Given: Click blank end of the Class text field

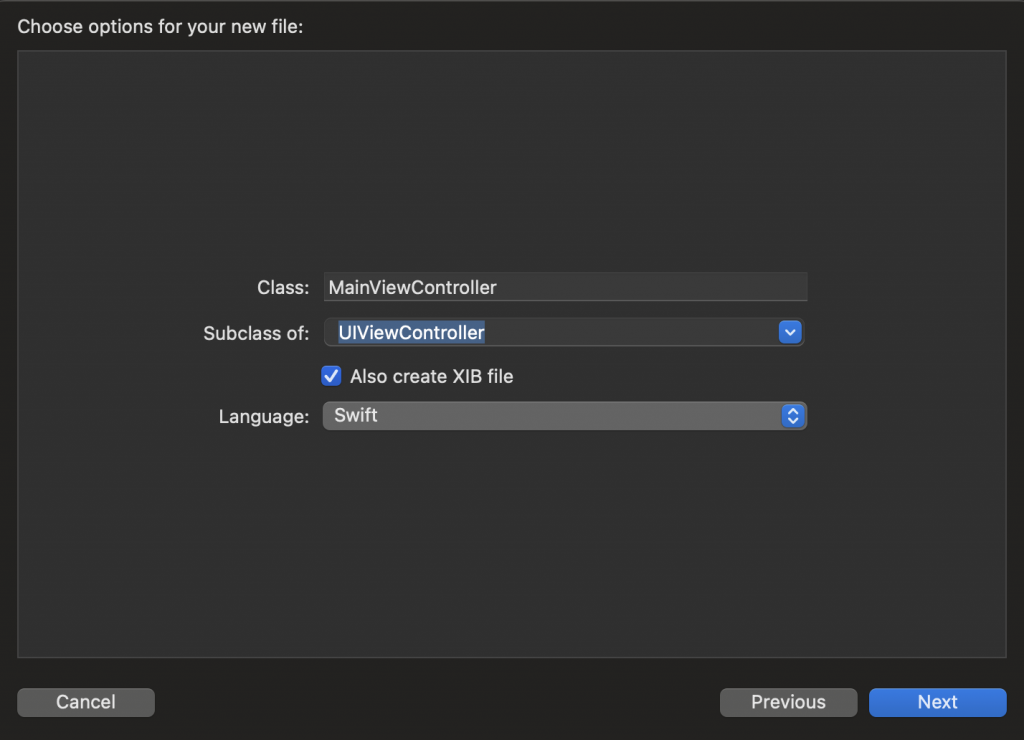Looking at the screenshot, I should (700, 287).
